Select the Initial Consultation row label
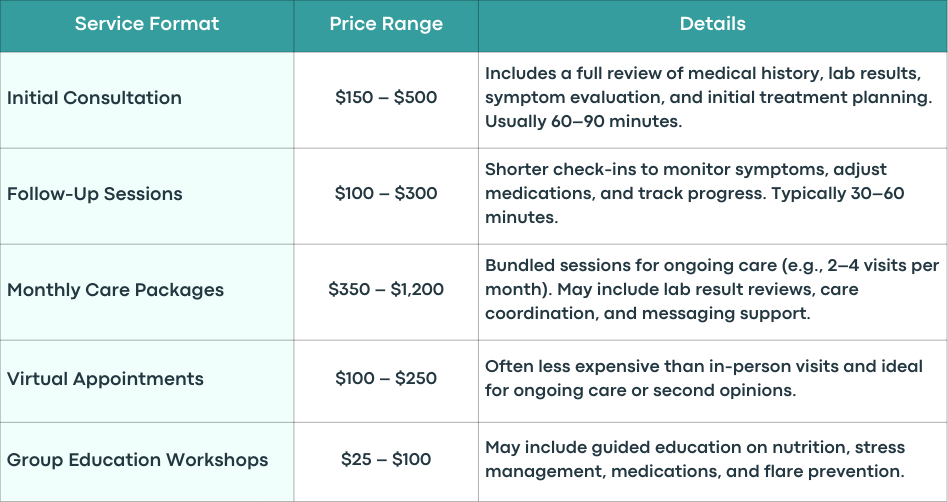 [x=94, y=98]
